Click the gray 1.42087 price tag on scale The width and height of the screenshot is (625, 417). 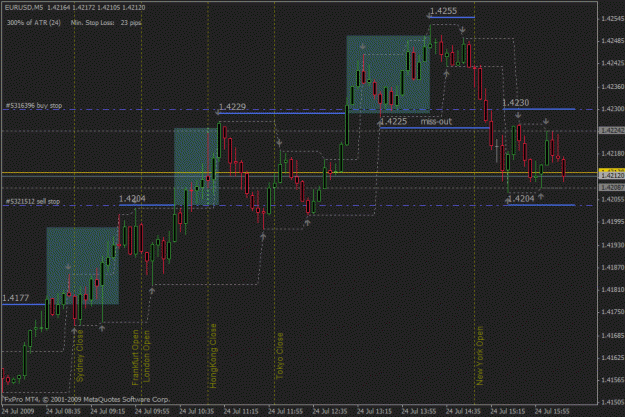pos(612,187)
